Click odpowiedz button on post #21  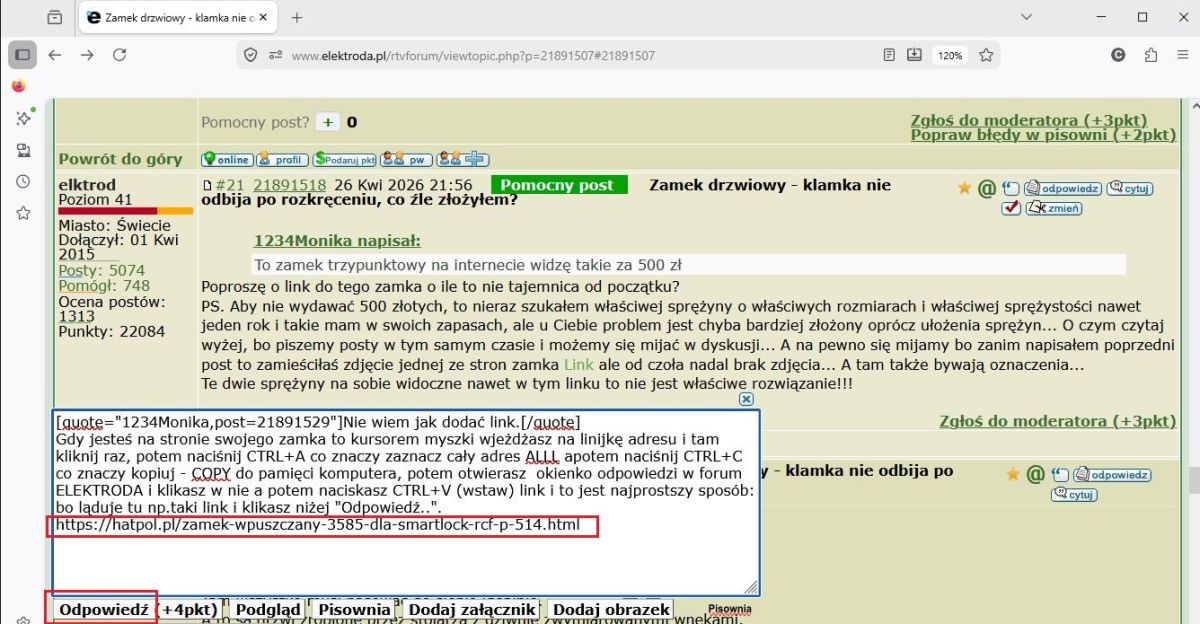pyautogui.click(x=1062, y=188)
